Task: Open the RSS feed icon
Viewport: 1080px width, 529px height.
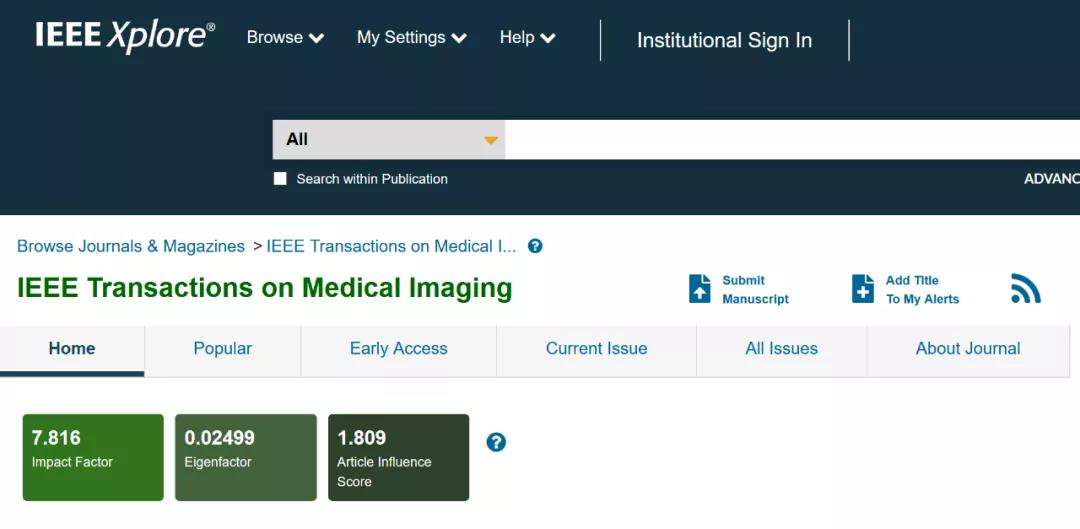Action: pyautogui.click(x=1026, y=289)
